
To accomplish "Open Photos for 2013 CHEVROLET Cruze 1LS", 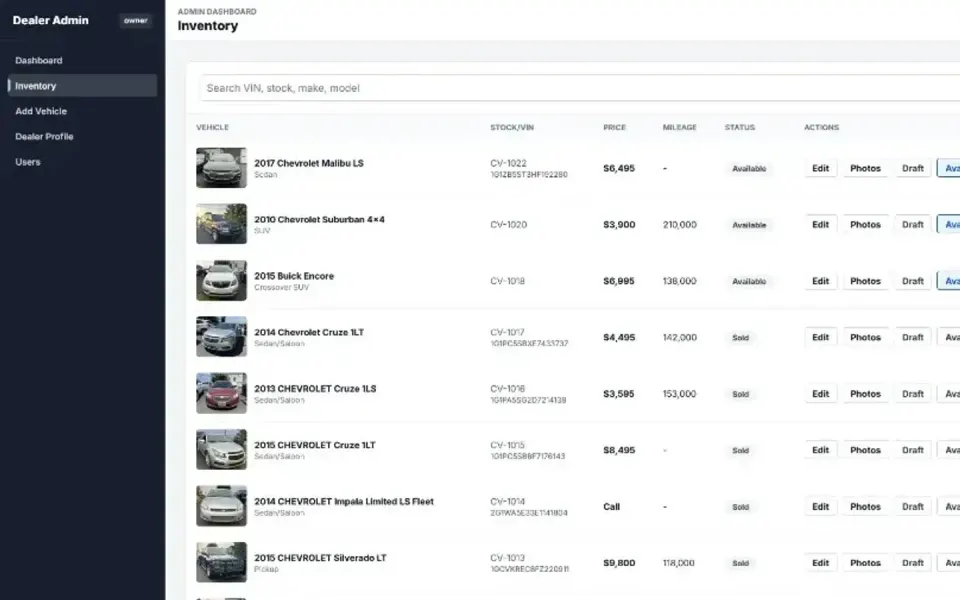I will [865, 394].
